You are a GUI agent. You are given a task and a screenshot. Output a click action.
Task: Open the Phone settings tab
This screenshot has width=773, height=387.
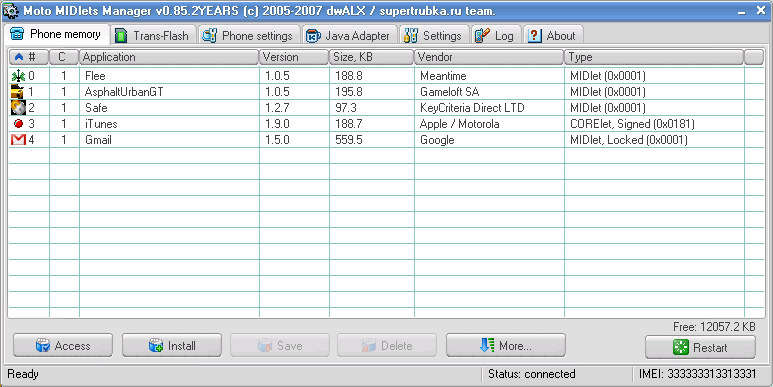click(x=249, y=35)
